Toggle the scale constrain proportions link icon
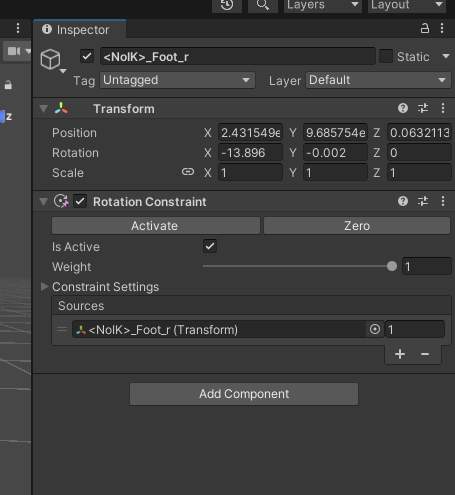This screenshot has width=455, height=495. [x=188, y=172]
